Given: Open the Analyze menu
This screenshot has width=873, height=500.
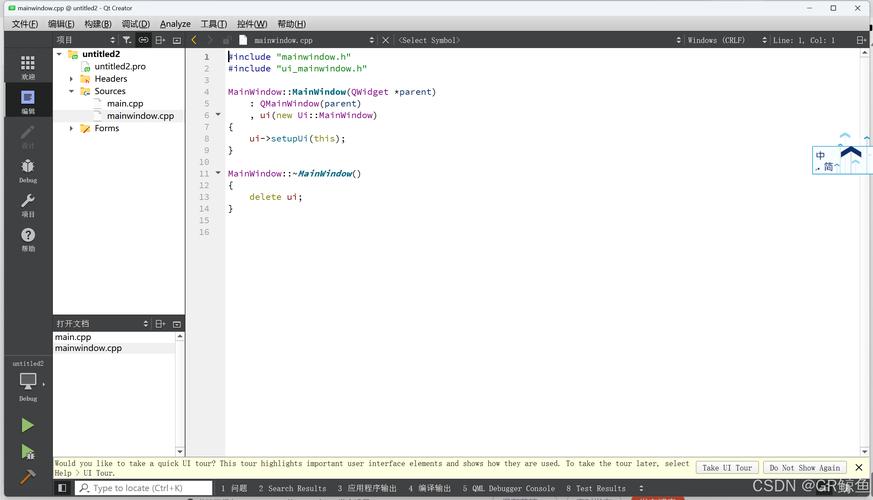Looking at the screenshot, I should click(x=175, y=24).
